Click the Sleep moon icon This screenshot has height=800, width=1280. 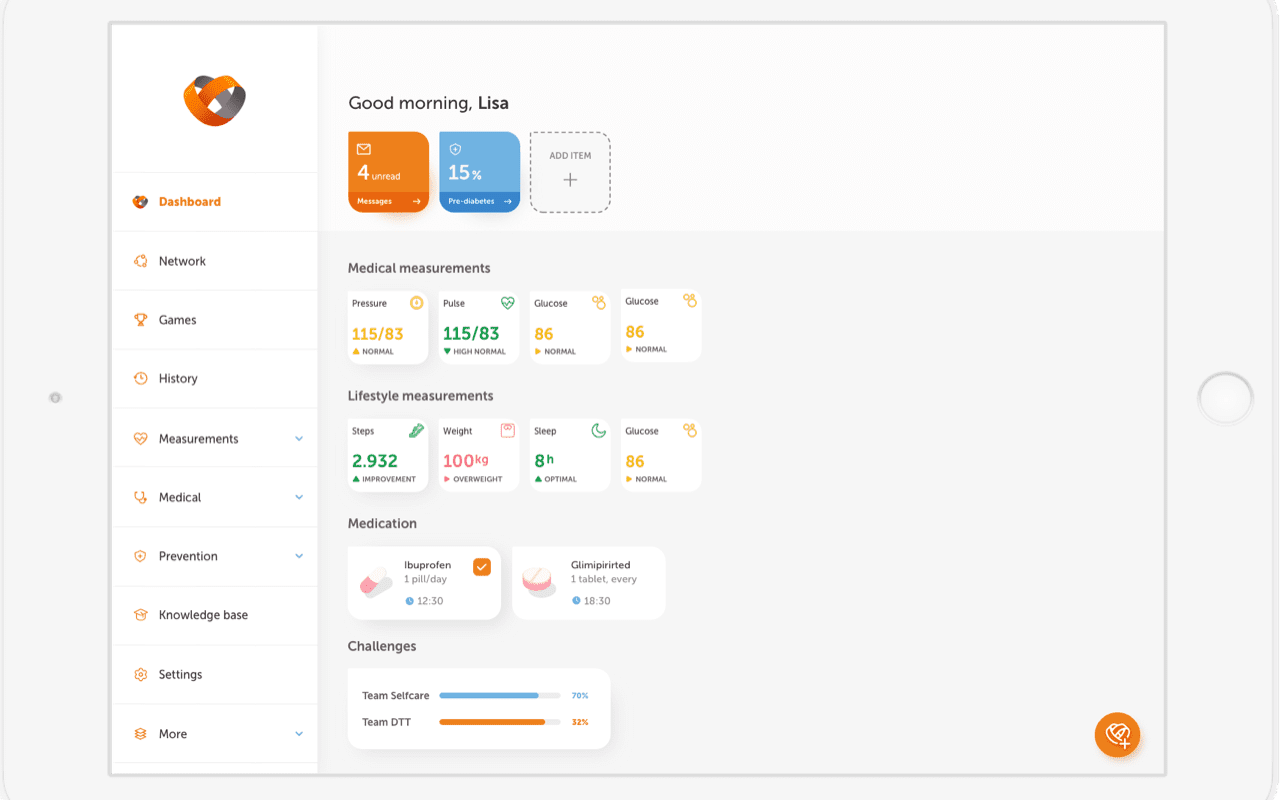coord(598,431)
